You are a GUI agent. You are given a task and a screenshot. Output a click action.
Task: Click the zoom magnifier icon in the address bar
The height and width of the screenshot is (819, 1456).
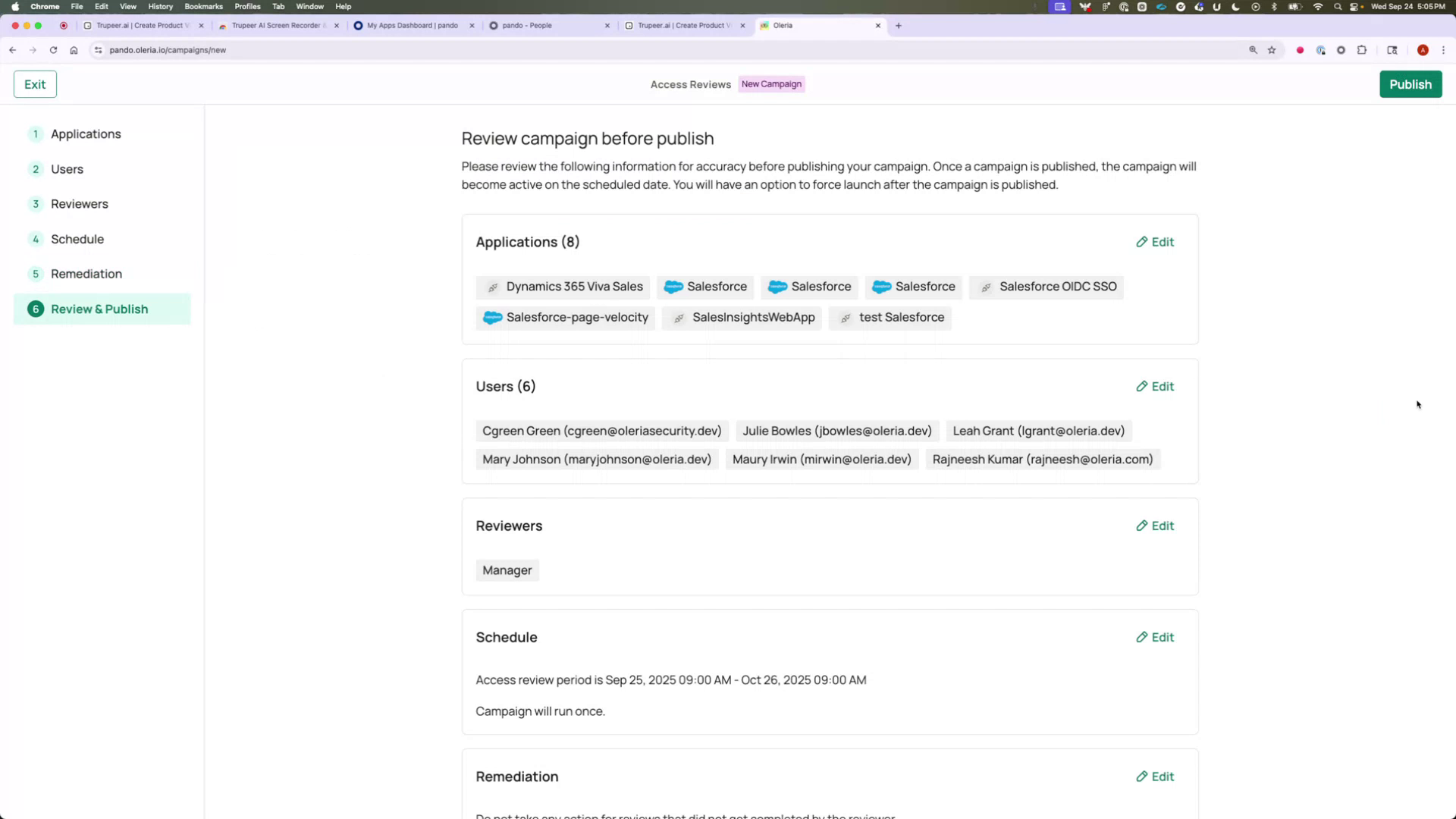1253,50
